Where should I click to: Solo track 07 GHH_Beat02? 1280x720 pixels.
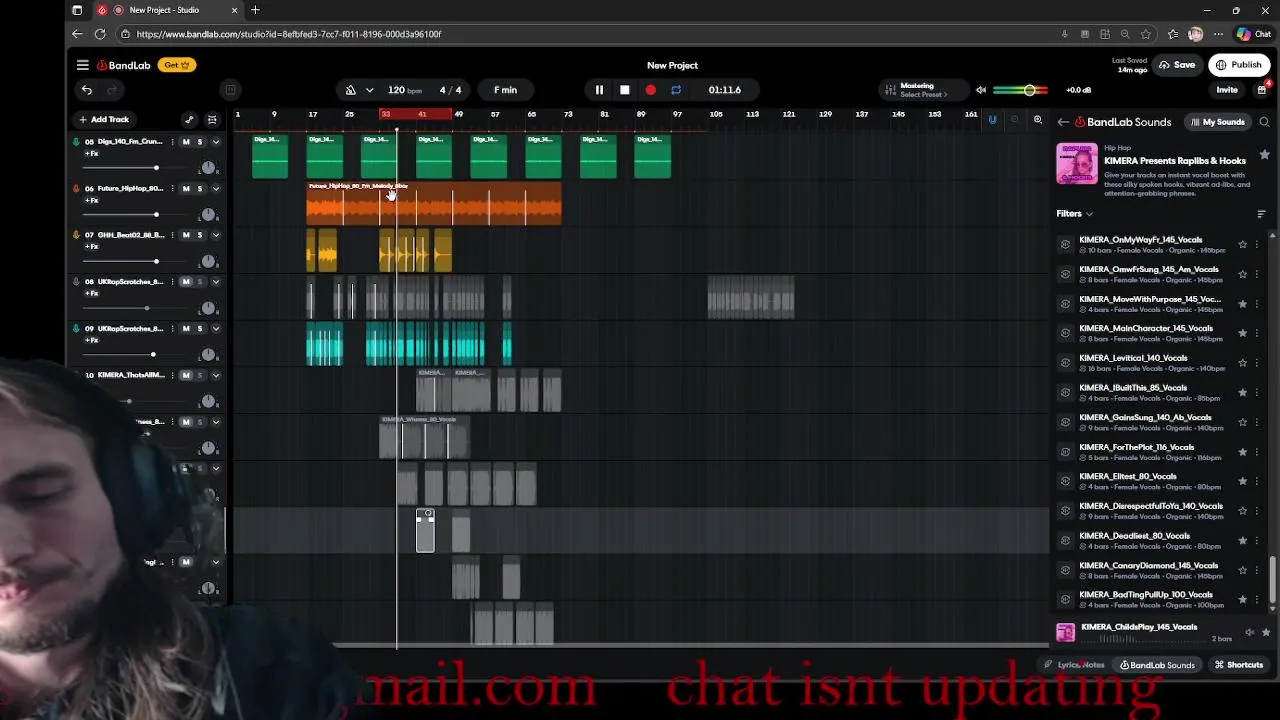coord(199,235)
